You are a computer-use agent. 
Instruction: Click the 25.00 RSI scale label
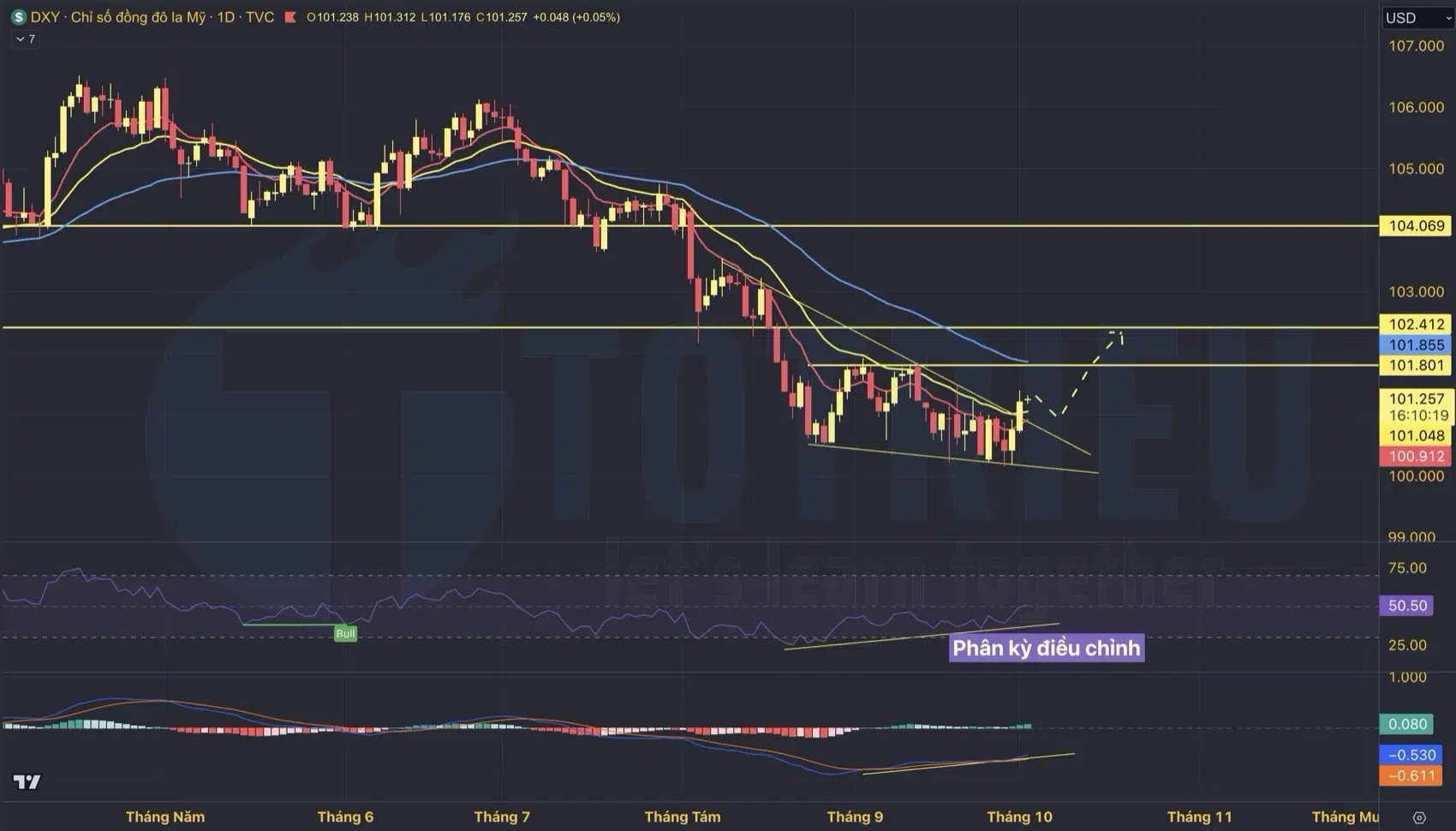point(1407,645)
